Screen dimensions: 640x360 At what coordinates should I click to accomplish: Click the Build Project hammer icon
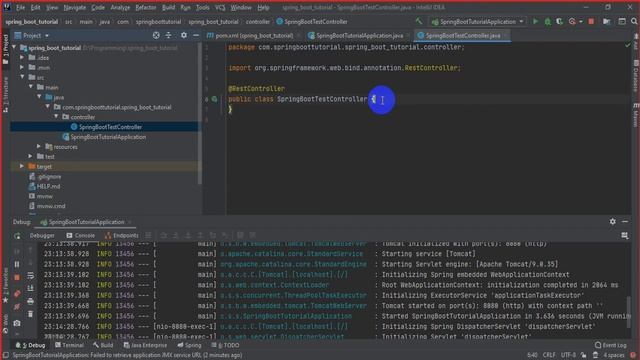pyautogui.click(x=419, y=21)
